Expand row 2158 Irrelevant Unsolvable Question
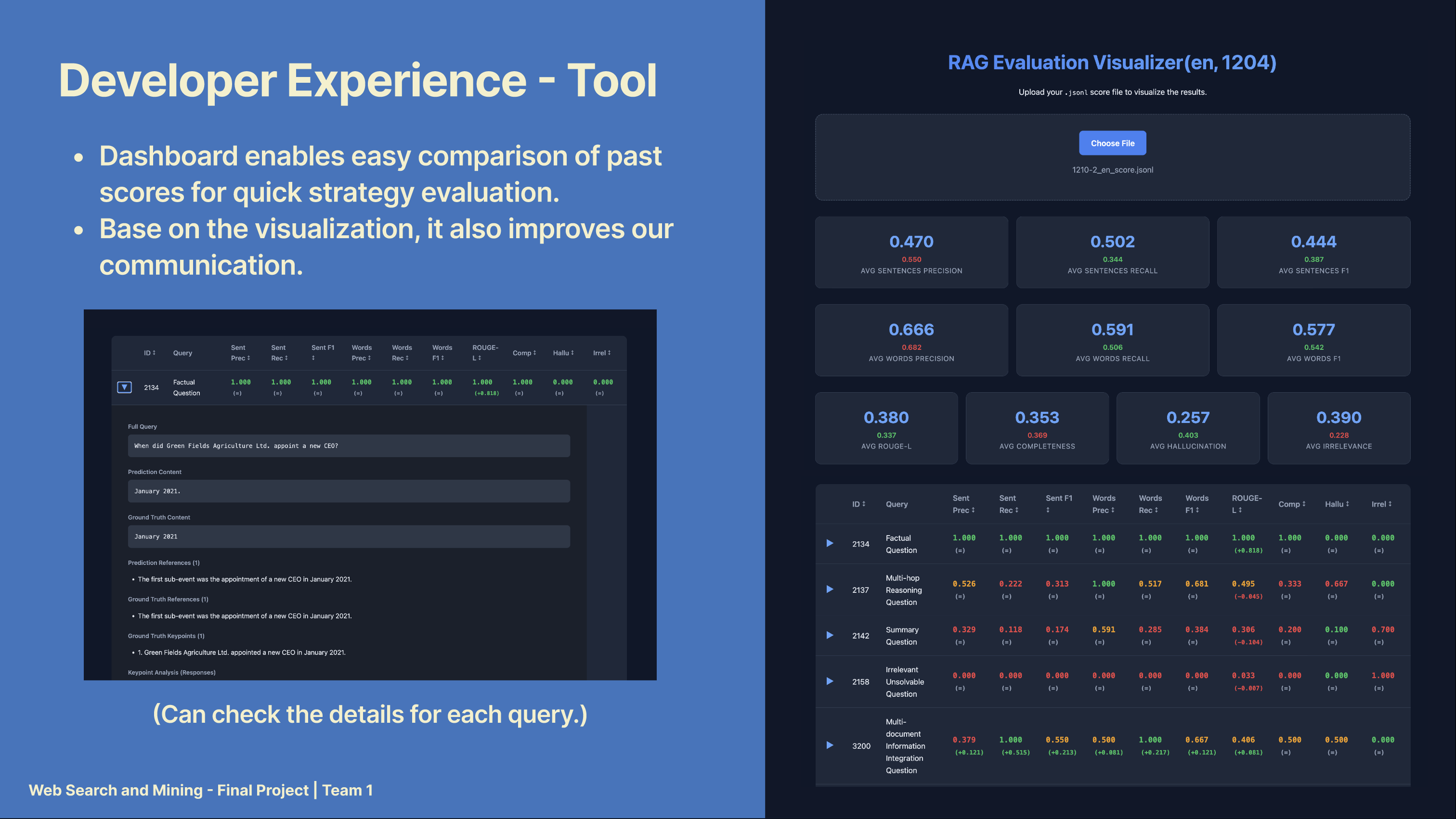Viewport: 1456px width, 819px height. (830, 681)
